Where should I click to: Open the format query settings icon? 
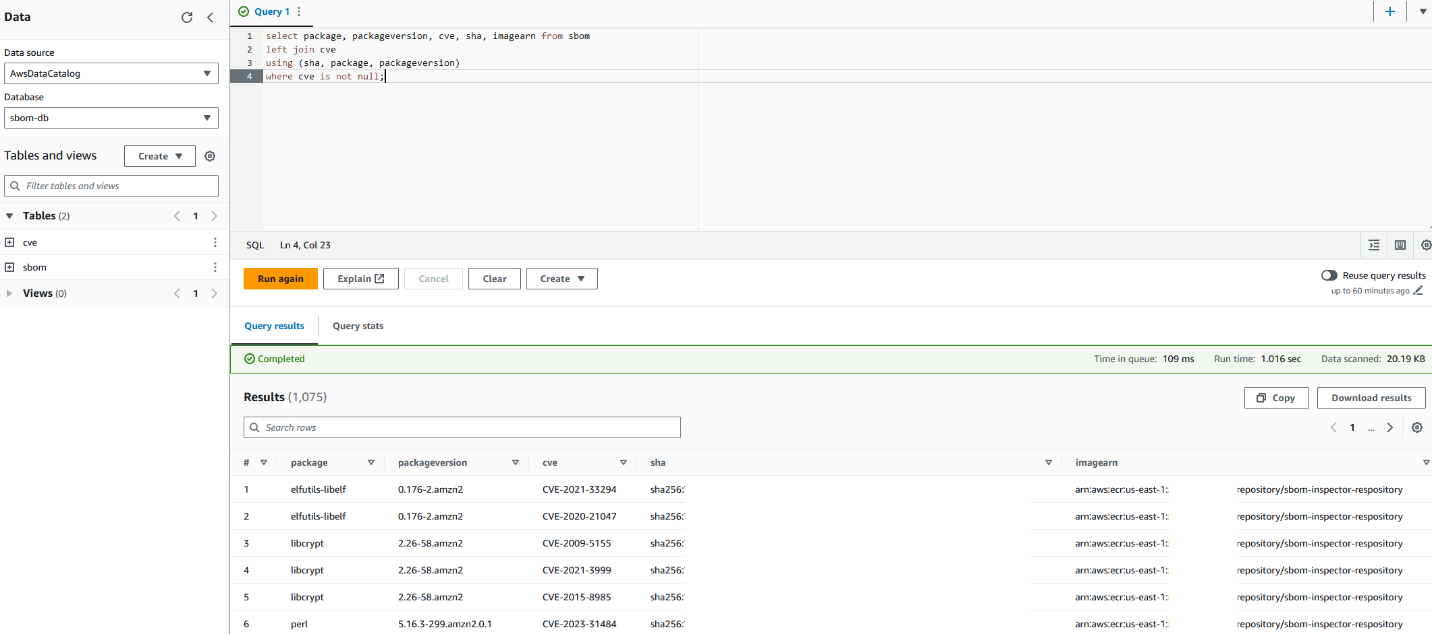pos(1373,245)
